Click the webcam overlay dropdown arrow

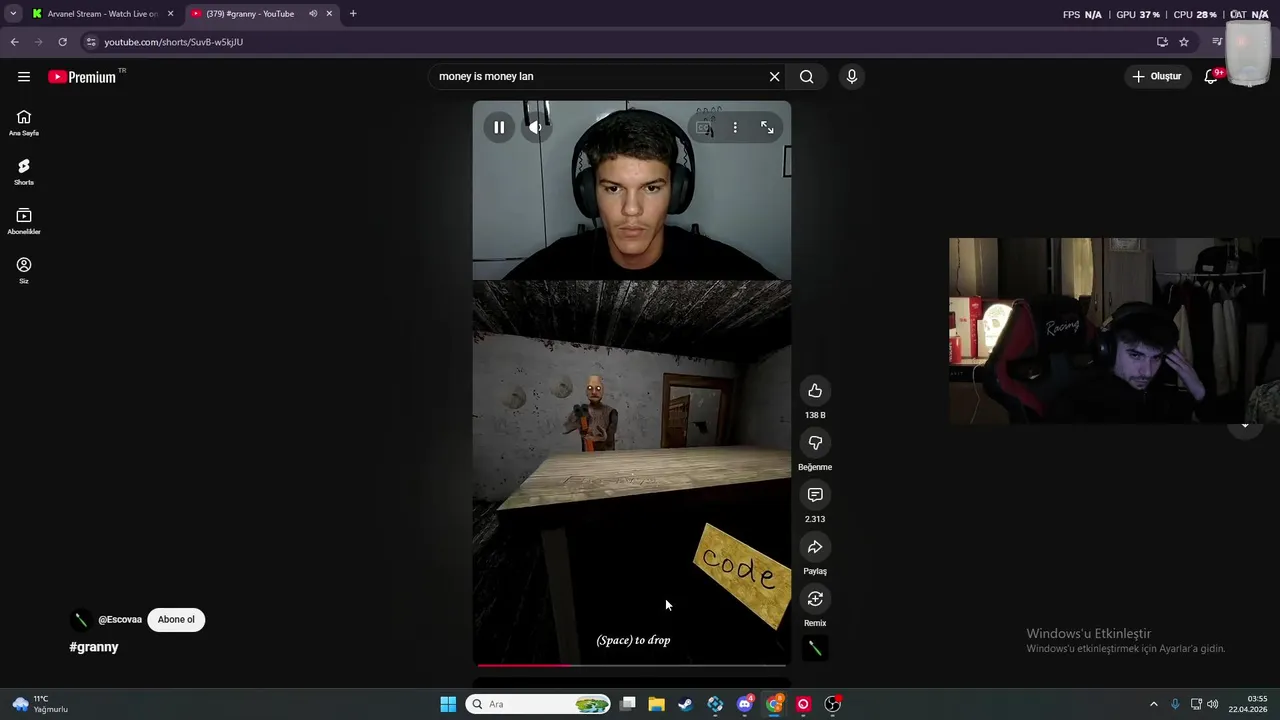(x=1245, y=426)
